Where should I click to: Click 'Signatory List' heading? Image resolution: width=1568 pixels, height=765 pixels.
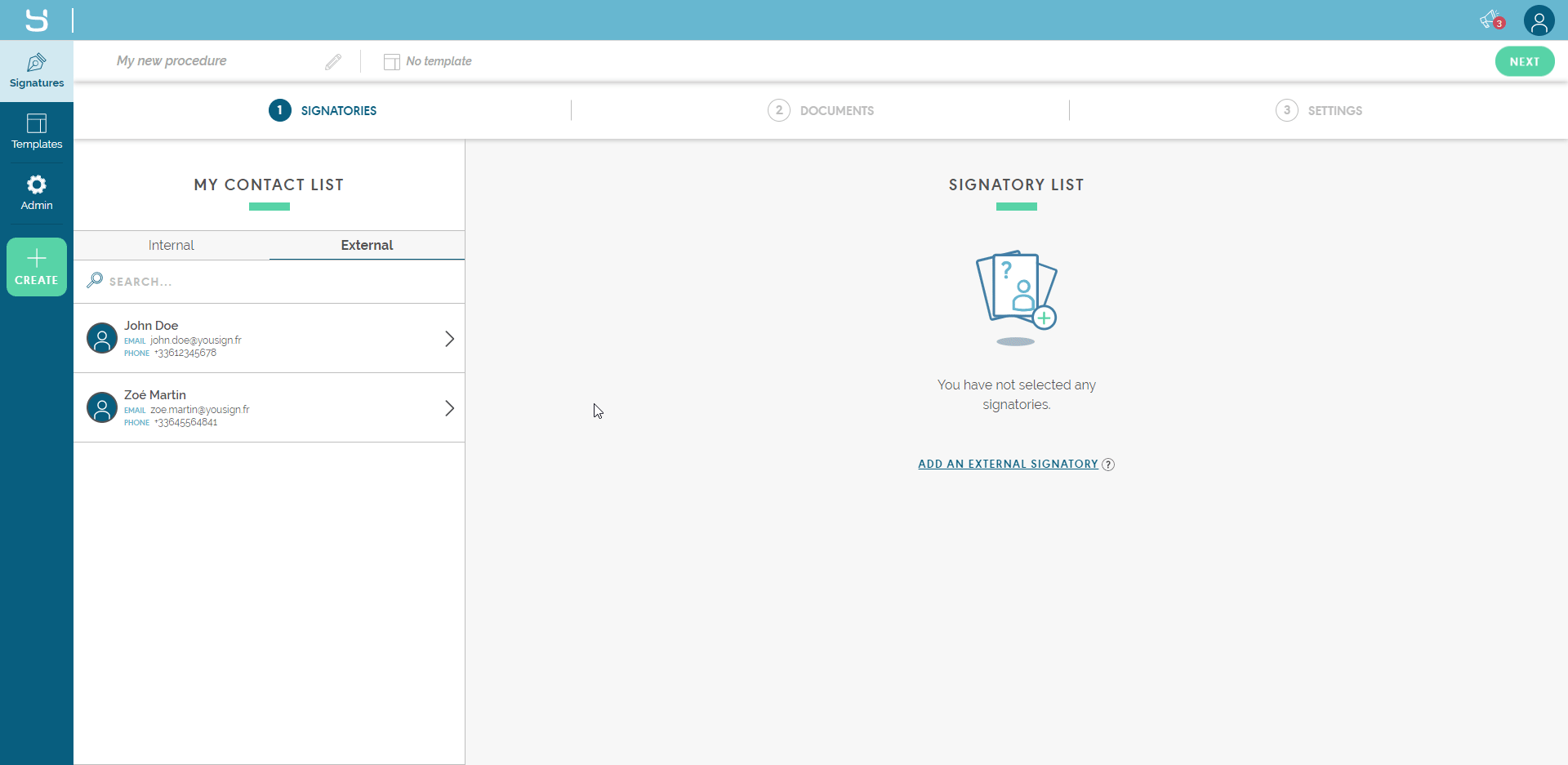[1017, 185]
